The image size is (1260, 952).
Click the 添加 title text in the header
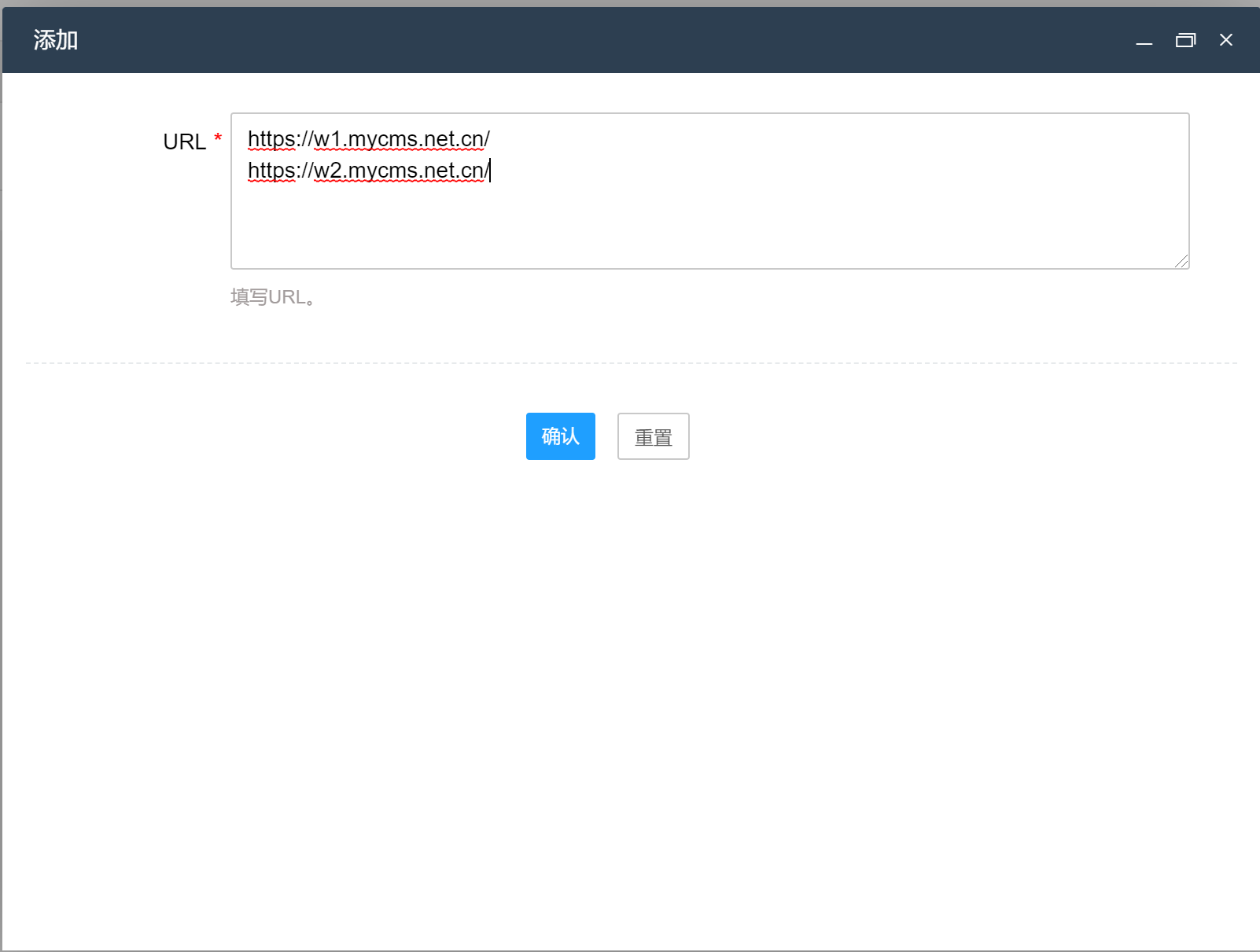[56, 40]
